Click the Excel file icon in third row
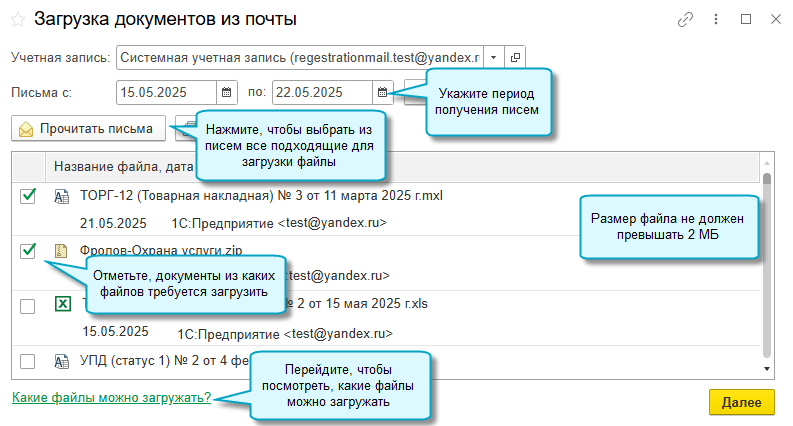This screenshot has width=793, height=426. 62,305
